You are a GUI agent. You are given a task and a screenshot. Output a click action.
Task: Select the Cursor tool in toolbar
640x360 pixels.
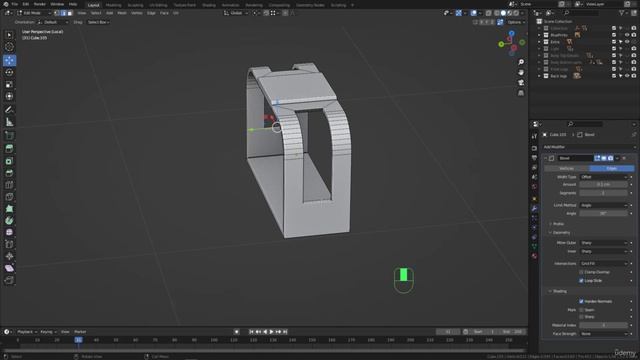9,47
